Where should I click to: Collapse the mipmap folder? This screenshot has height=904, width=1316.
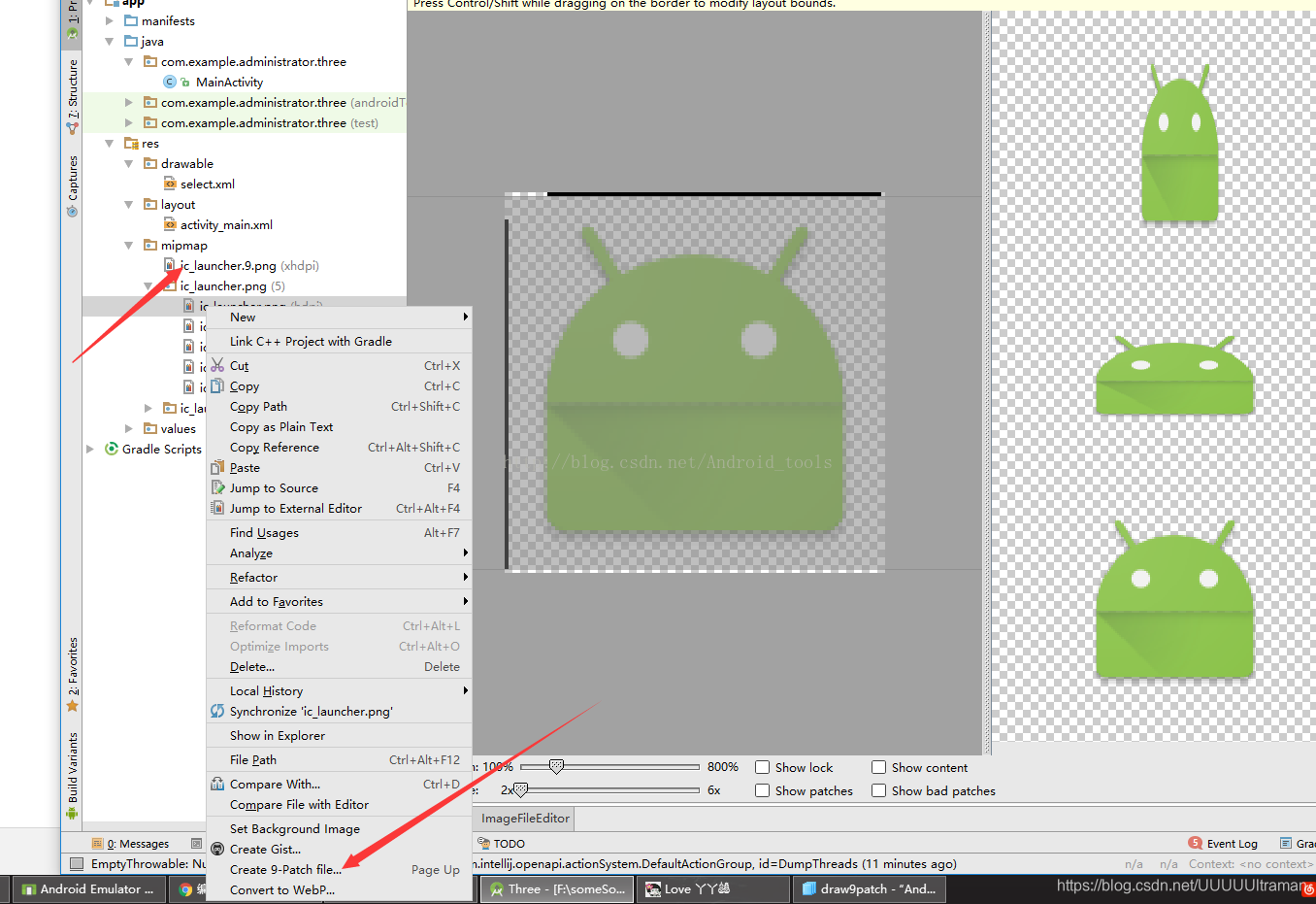pos(129,246)
